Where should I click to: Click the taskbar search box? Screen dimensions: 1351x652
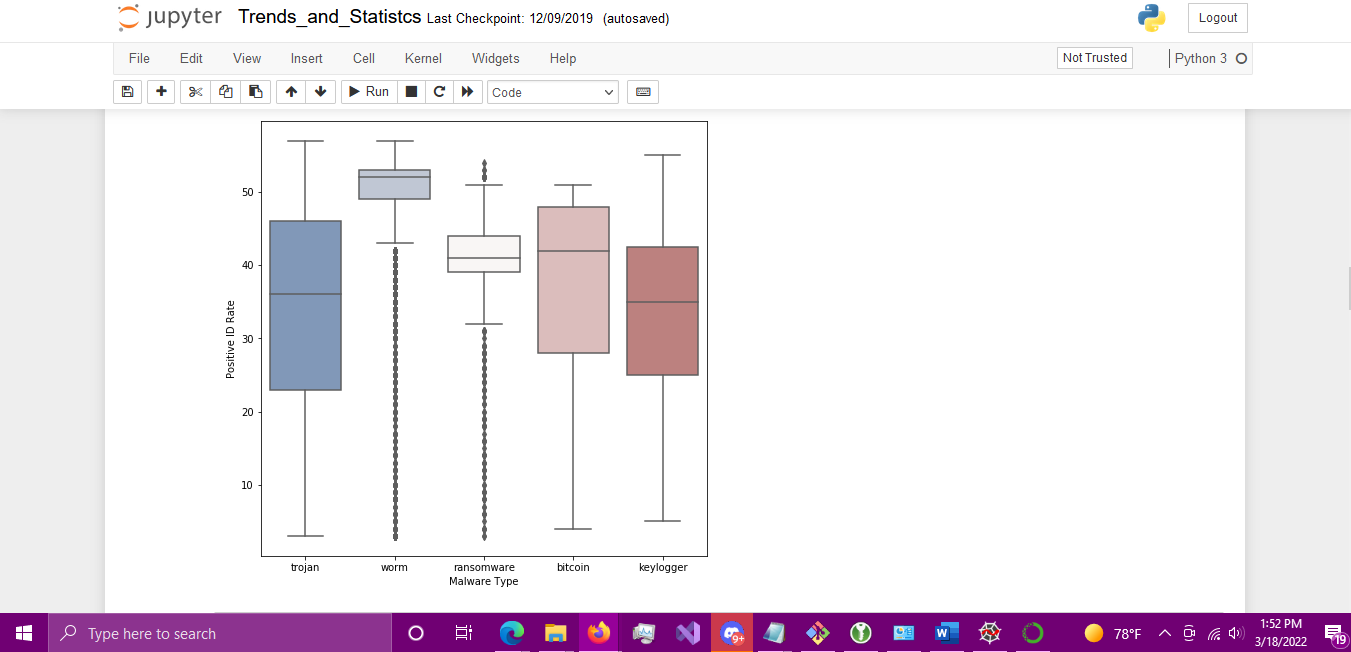220,633
